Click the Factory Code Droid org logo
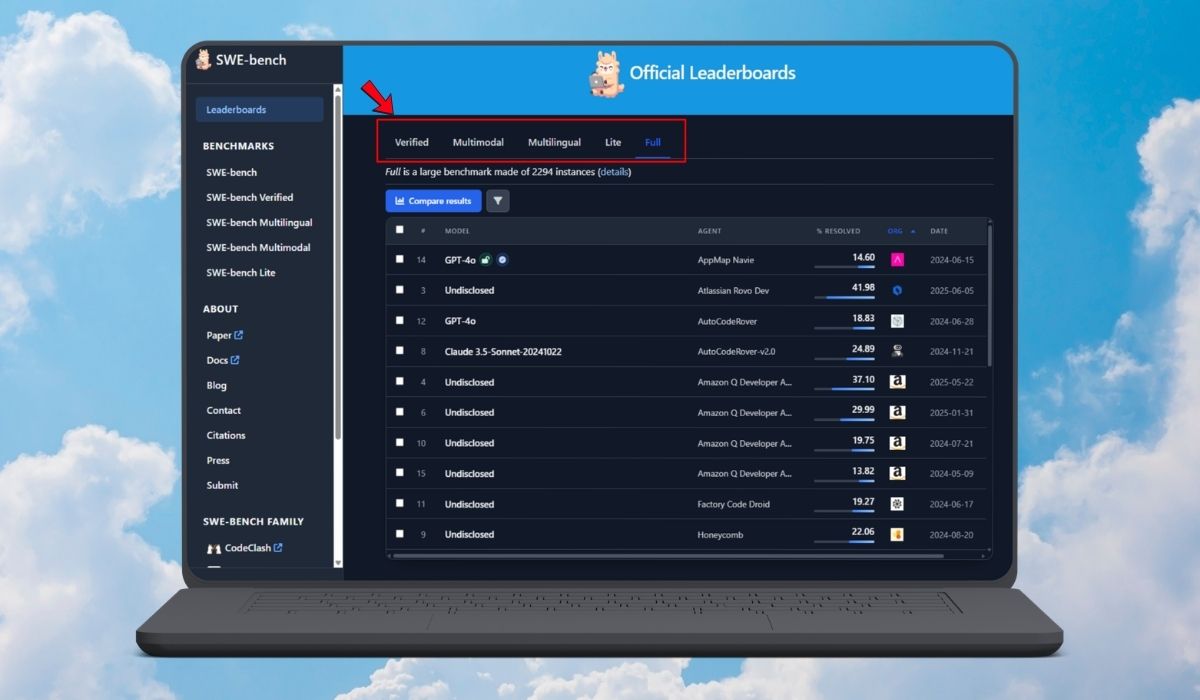The image size is (1200, 700). coord(898,504)
